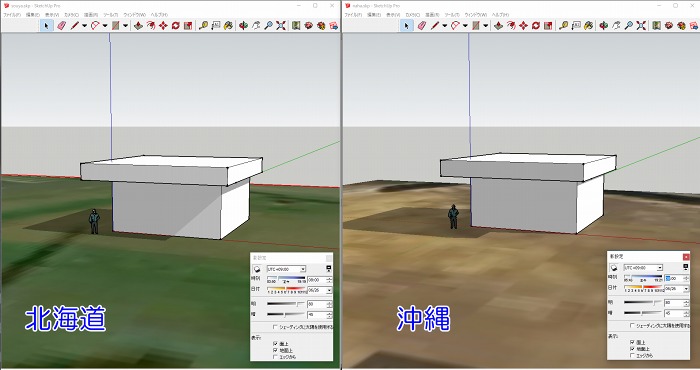Uncheck 'on faces' display checkbox in Okinawa shadow panel

(x=632, y=342)
